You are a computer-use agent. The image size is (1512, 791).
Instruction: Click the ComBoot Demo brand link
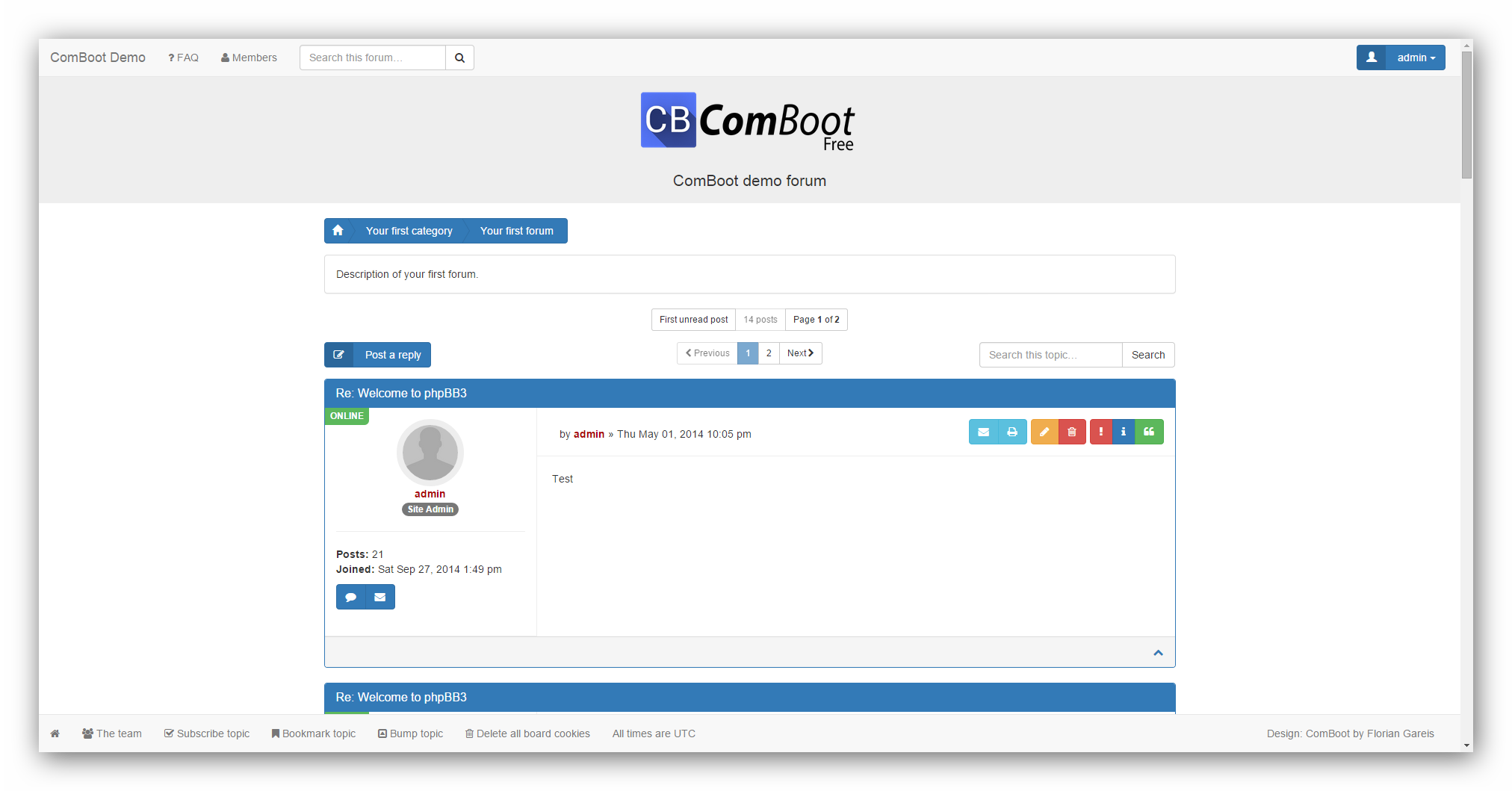98,58
